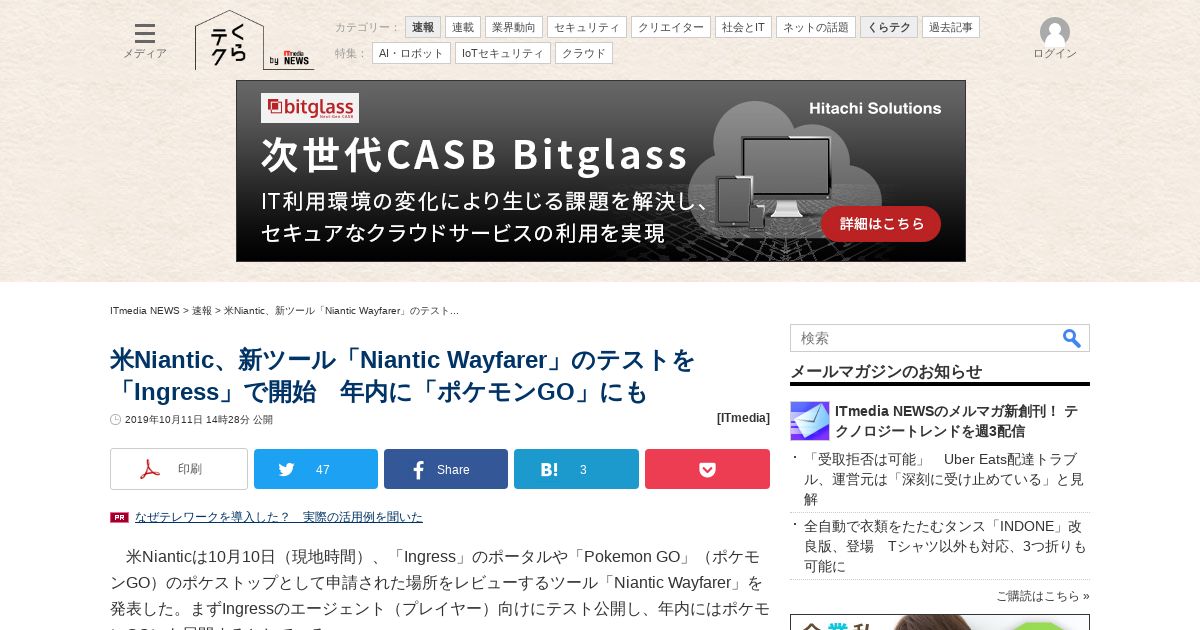Select the ネットの話題 category tab
1200x630 pixels.
pos(816,27)
